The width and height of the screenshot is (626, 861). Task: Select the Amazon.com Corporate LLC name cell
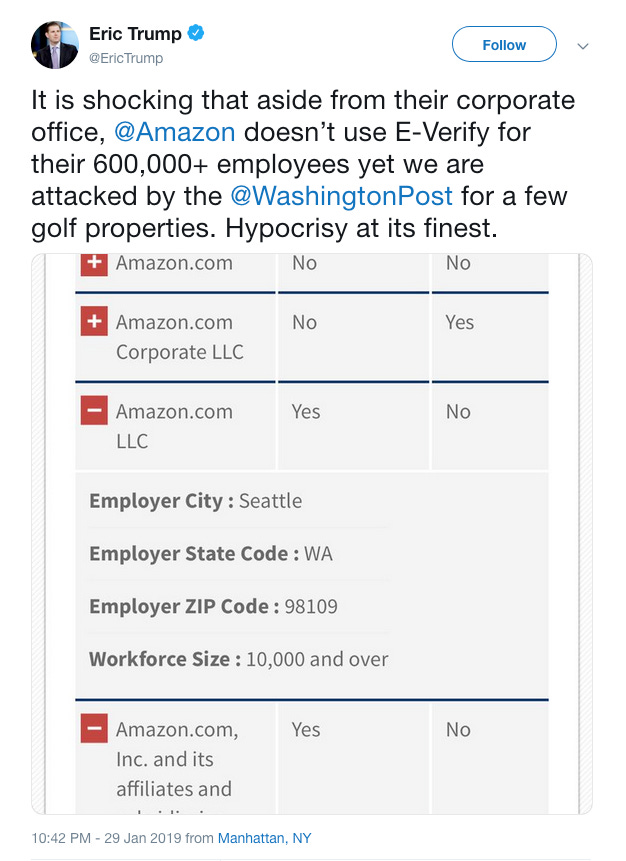[x=180, y=337]
